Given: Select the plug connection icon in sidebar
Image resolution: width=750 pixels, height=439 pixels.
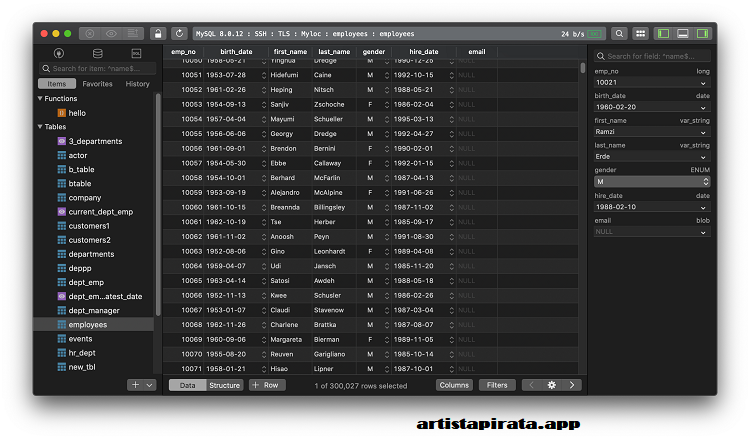Looking at the screenshot, I should click(59, 53).
